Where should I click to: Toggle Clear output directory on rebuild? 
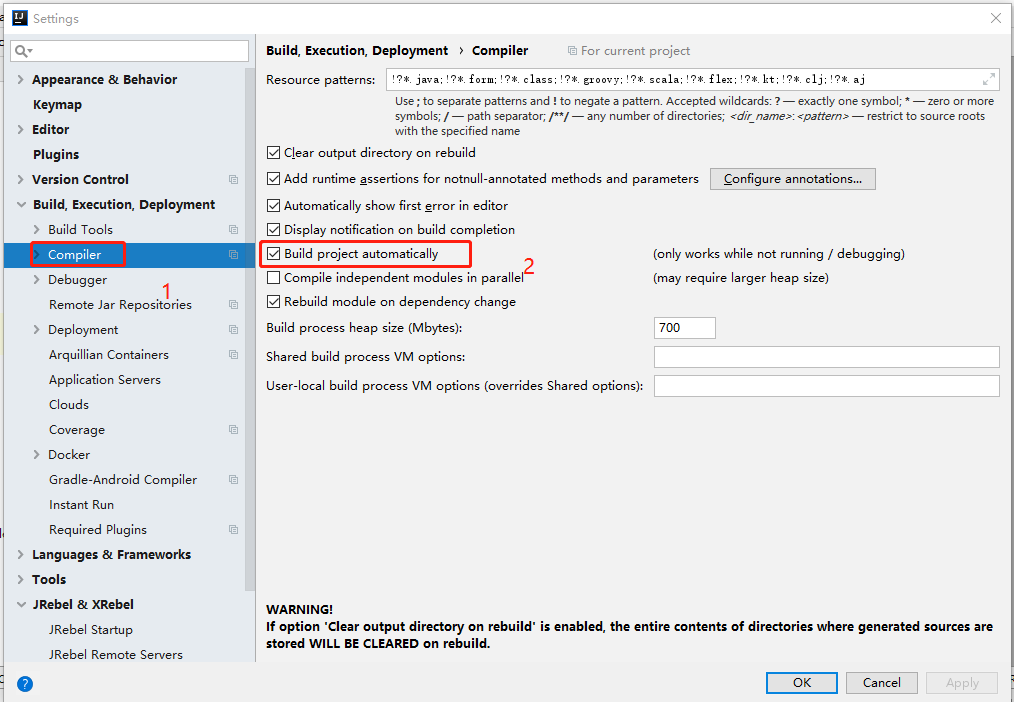pyautogui.click(x=274, y=153)
